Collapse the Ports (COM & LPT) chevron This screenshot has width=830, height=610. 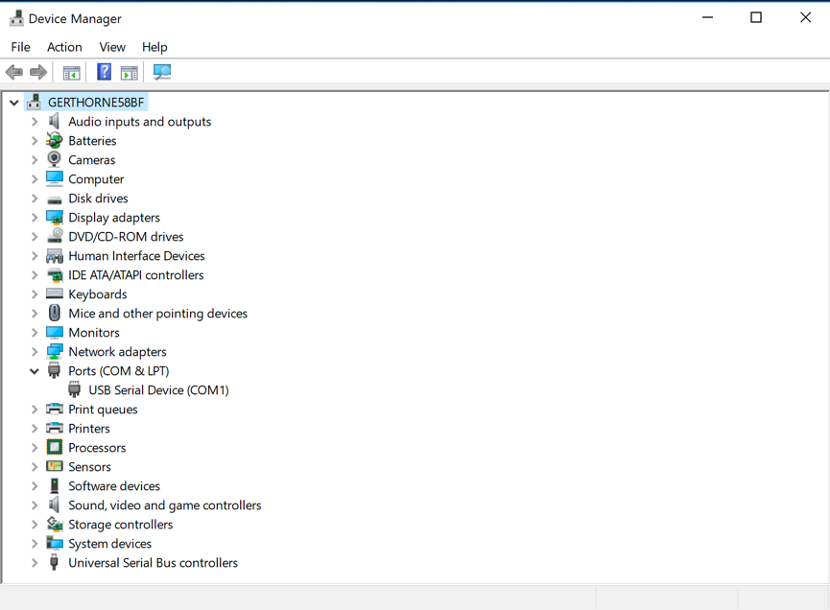[x=34, y=371]
